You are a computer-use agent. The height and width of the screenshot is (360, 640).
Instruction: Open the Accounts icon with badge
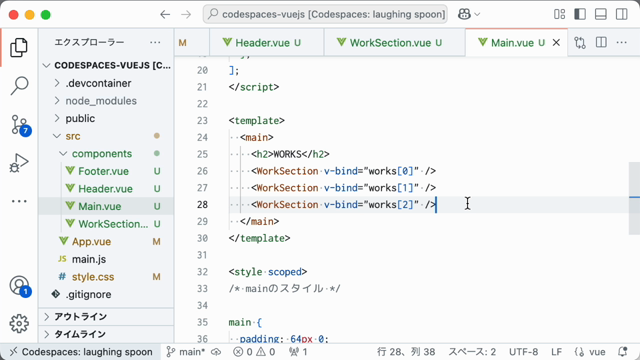coord(20,286)
